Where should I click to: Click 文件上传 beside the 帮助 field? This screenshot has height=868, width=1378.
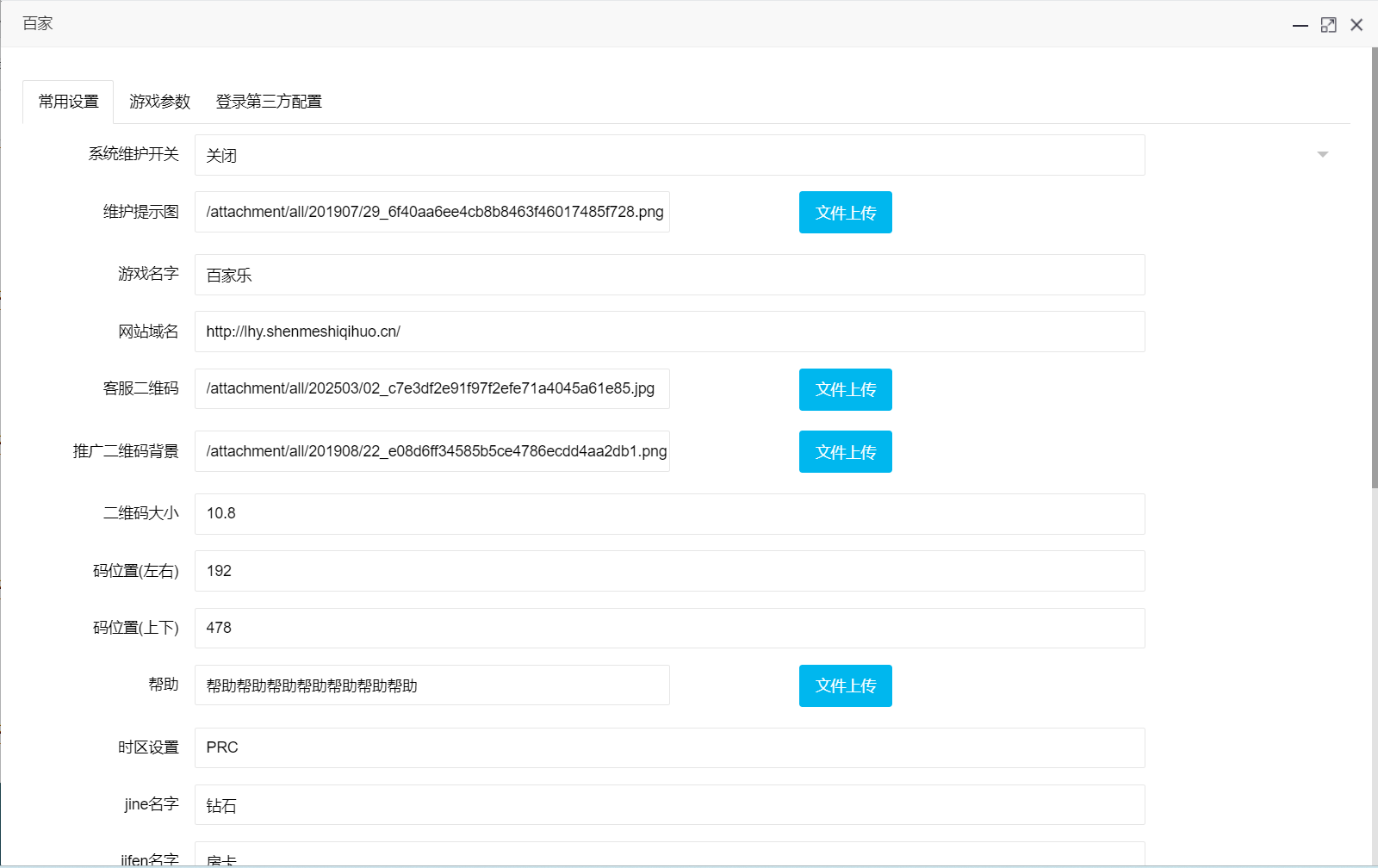pos(845,685)
